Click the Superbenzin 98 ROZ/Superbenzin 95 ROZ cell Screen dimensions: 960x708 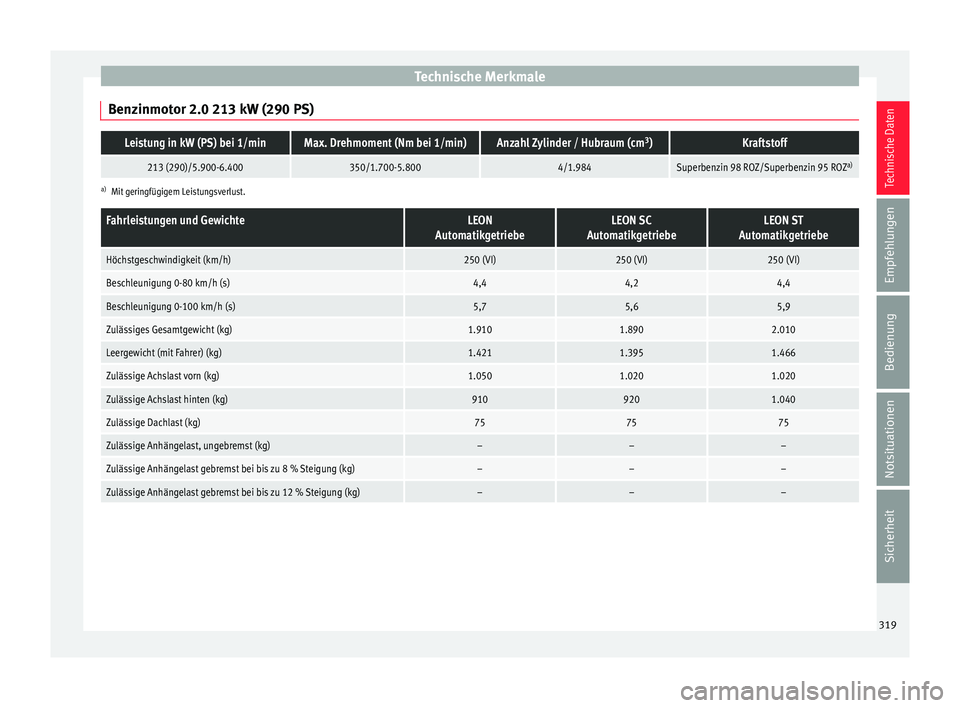click(765, 167)
